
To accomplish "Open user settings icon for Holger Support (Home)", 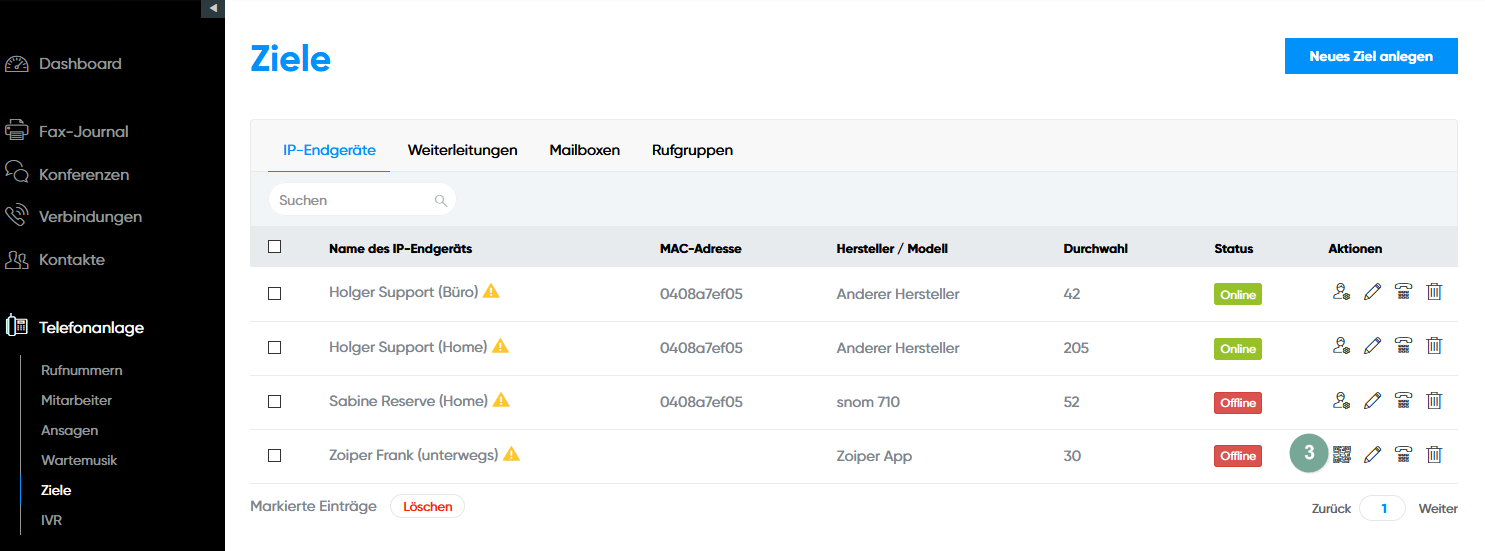I will pos(1341,346).
